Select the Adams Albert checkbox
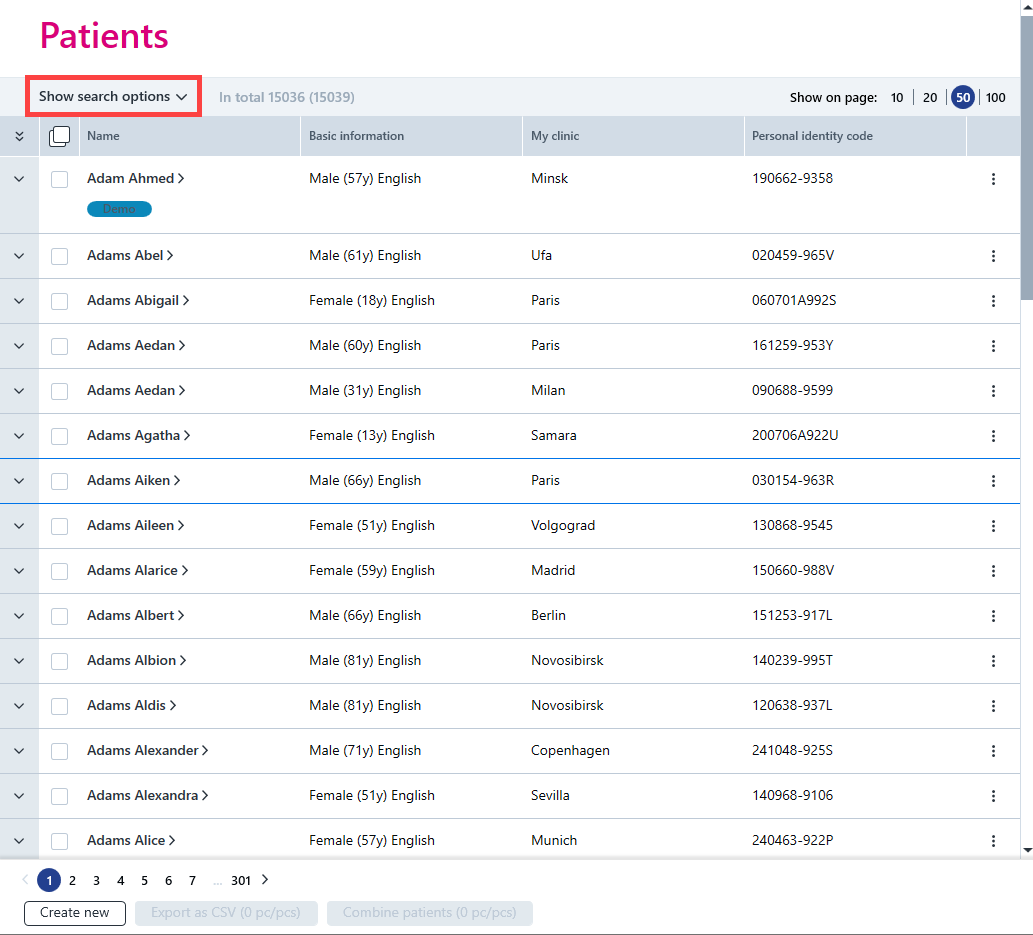1033x935 pixels. pyautogui.click(x=59, y=616)
